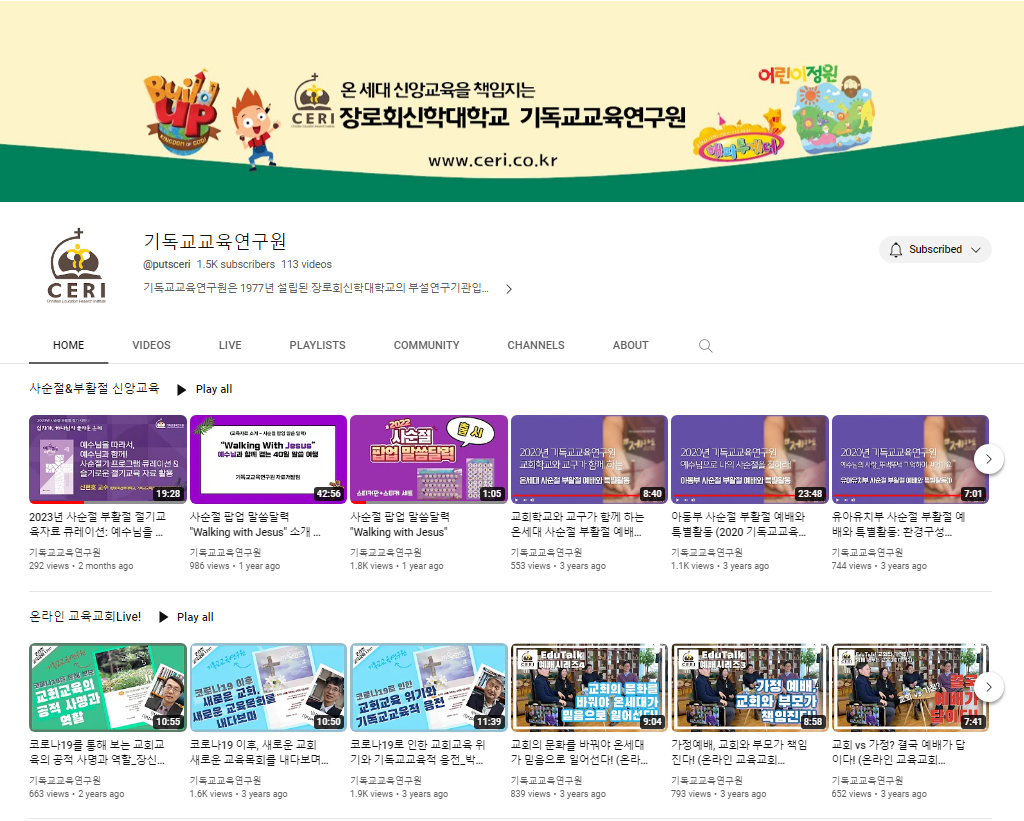1024x821 pixels.
Task: Click the 어린이정원 logo in banner
Action: pos(798,74)
